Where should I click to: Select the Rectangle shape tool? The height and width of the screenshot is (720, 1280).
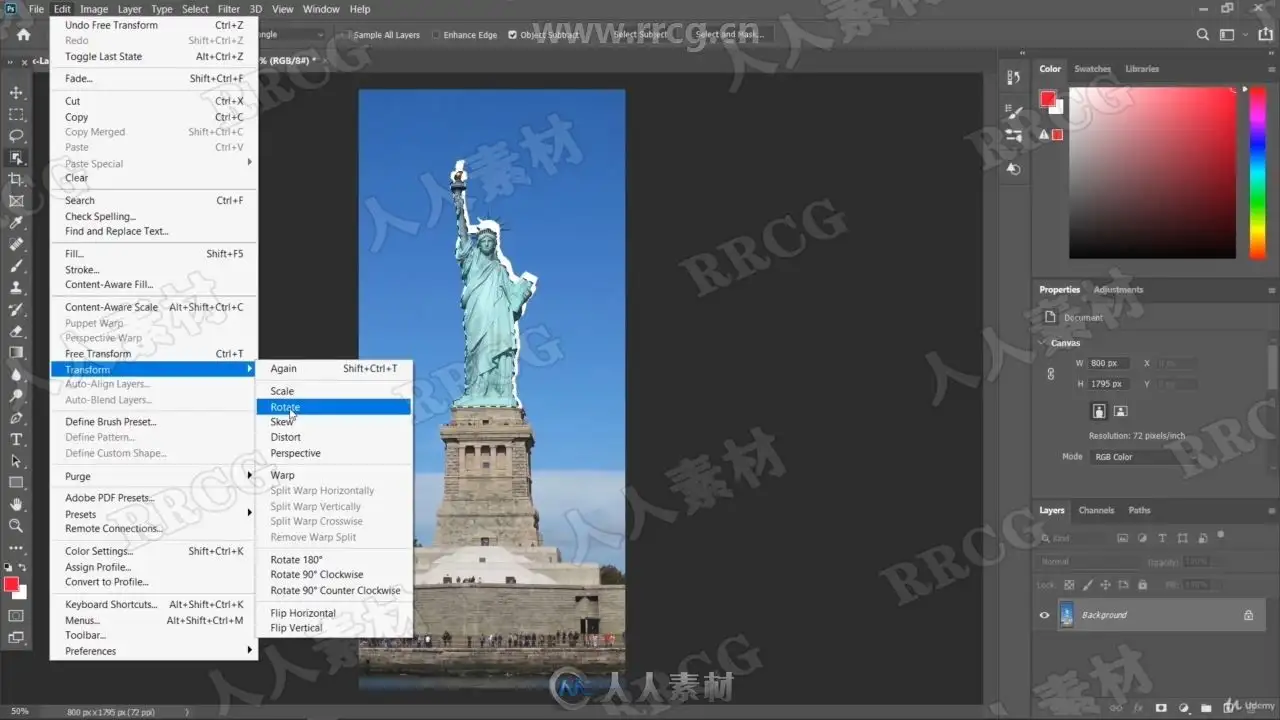pyautogui.click(x=16, y=483)
